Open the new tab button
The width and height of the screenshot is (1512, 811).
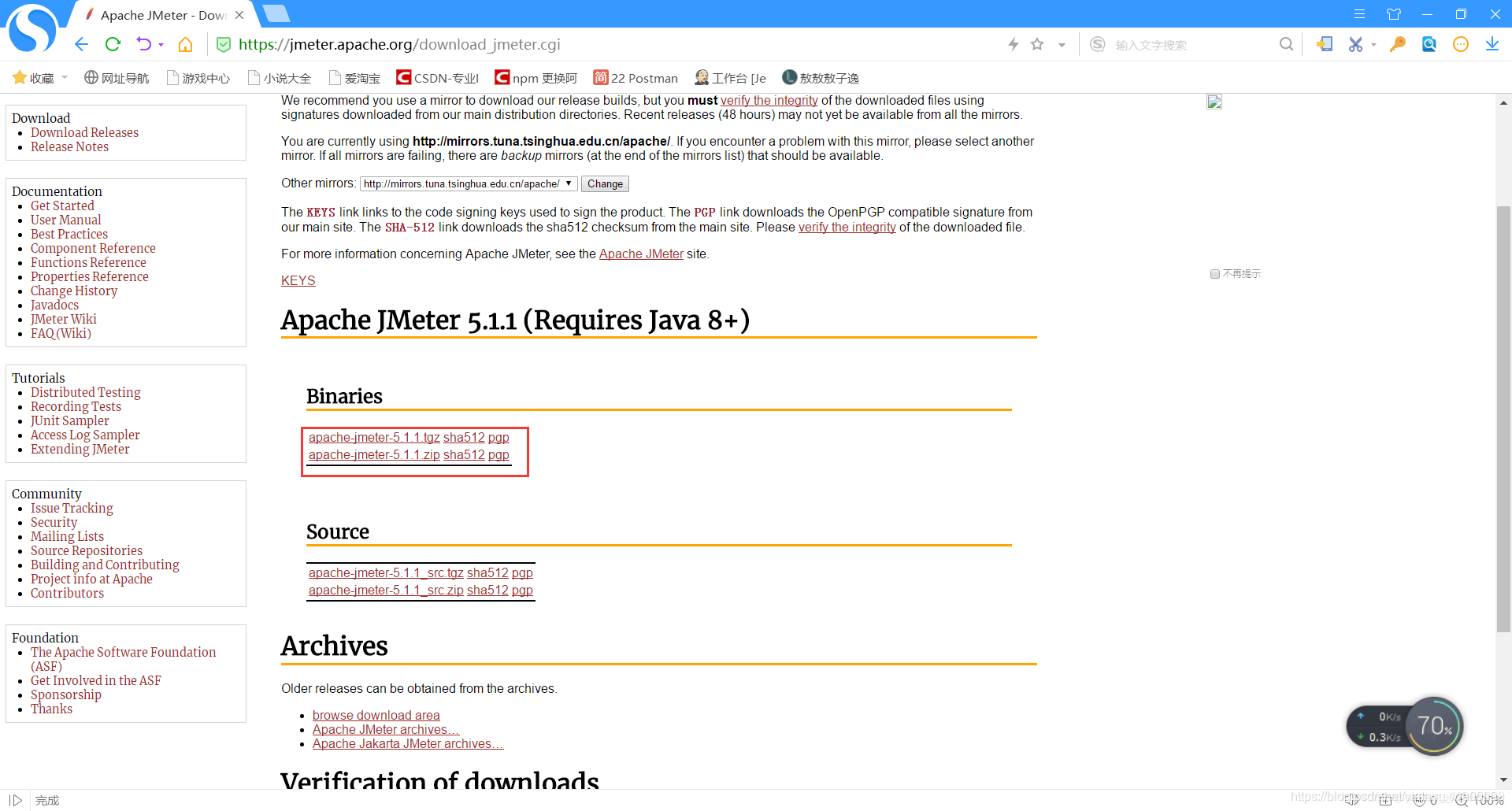[276, 13]
